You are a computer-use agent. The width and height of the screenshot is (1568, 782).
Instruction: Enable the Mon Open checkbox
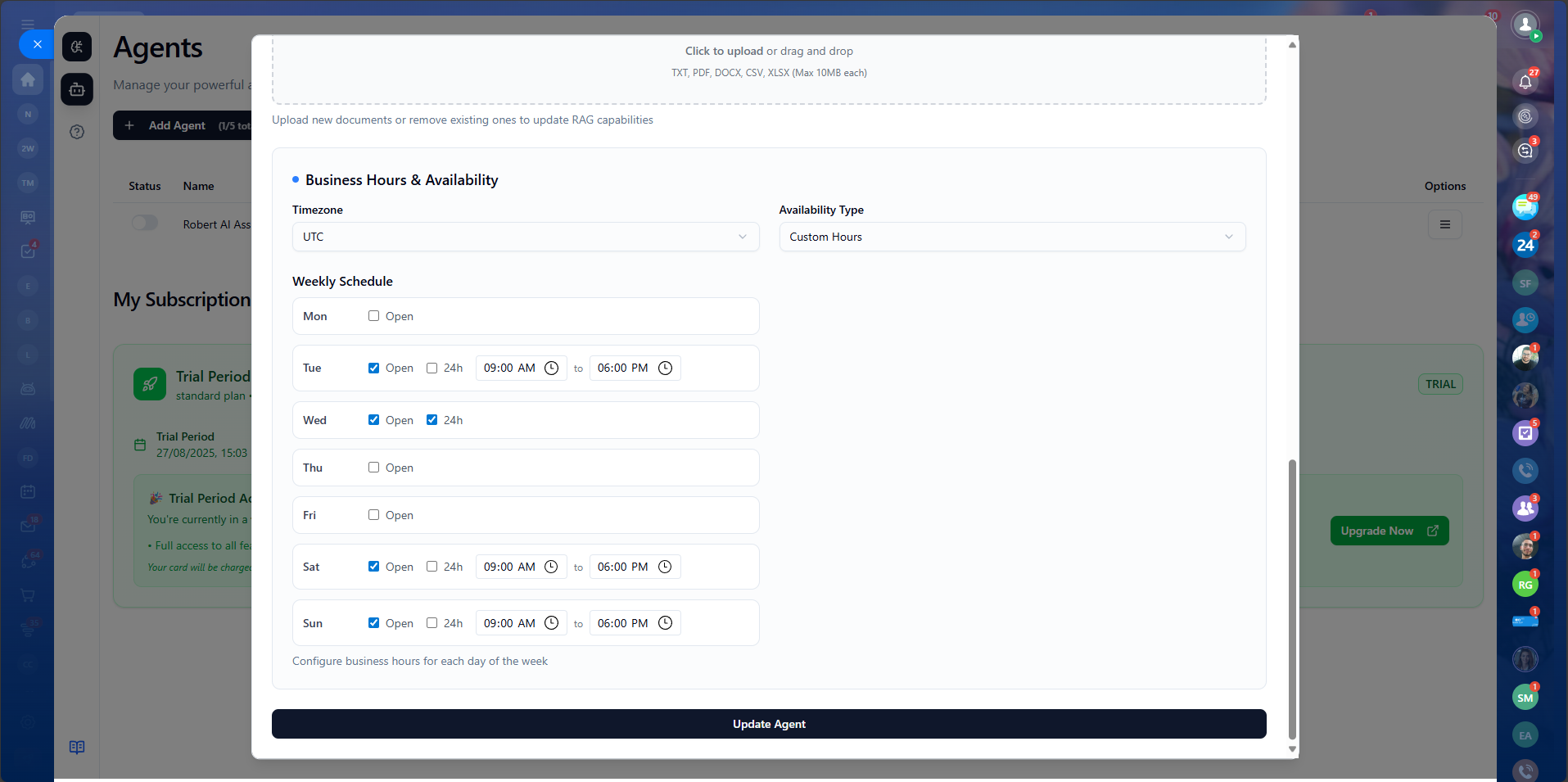[373, 316]
